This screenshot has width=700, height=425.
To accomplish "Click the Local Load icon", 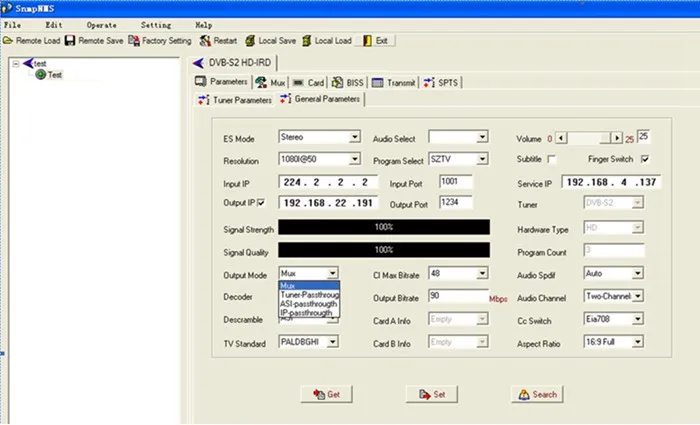I will click(307, 41).
